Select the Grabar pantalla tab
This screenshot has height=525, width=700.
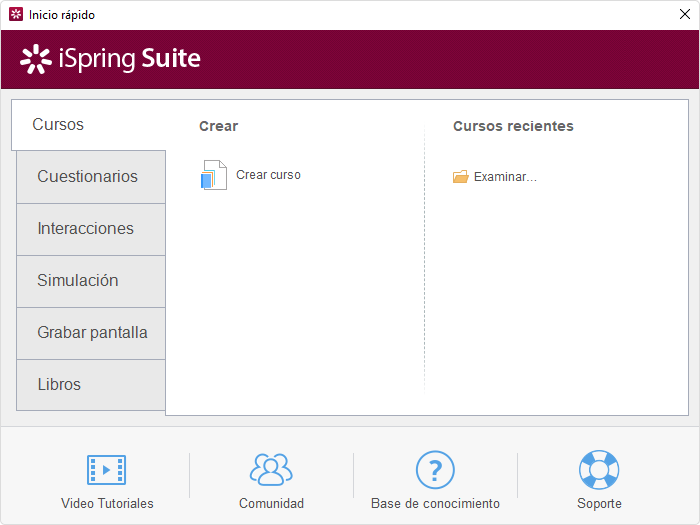click(91, 333)
